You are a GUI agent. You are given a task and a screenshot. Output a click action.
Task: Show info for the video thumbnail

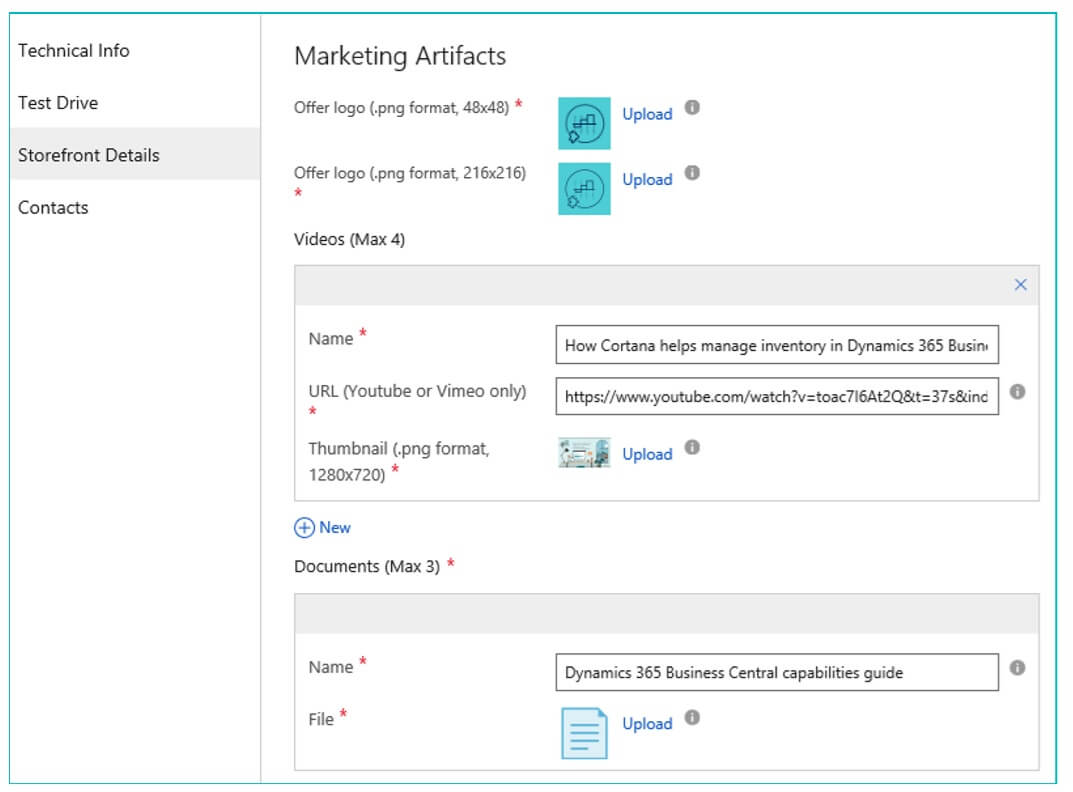pos(693,447)
